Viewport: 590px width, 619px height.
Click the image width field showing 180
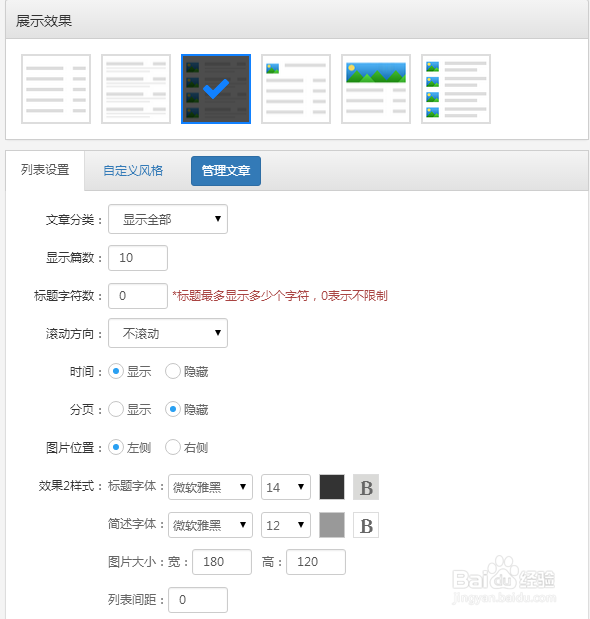[222, 562]
